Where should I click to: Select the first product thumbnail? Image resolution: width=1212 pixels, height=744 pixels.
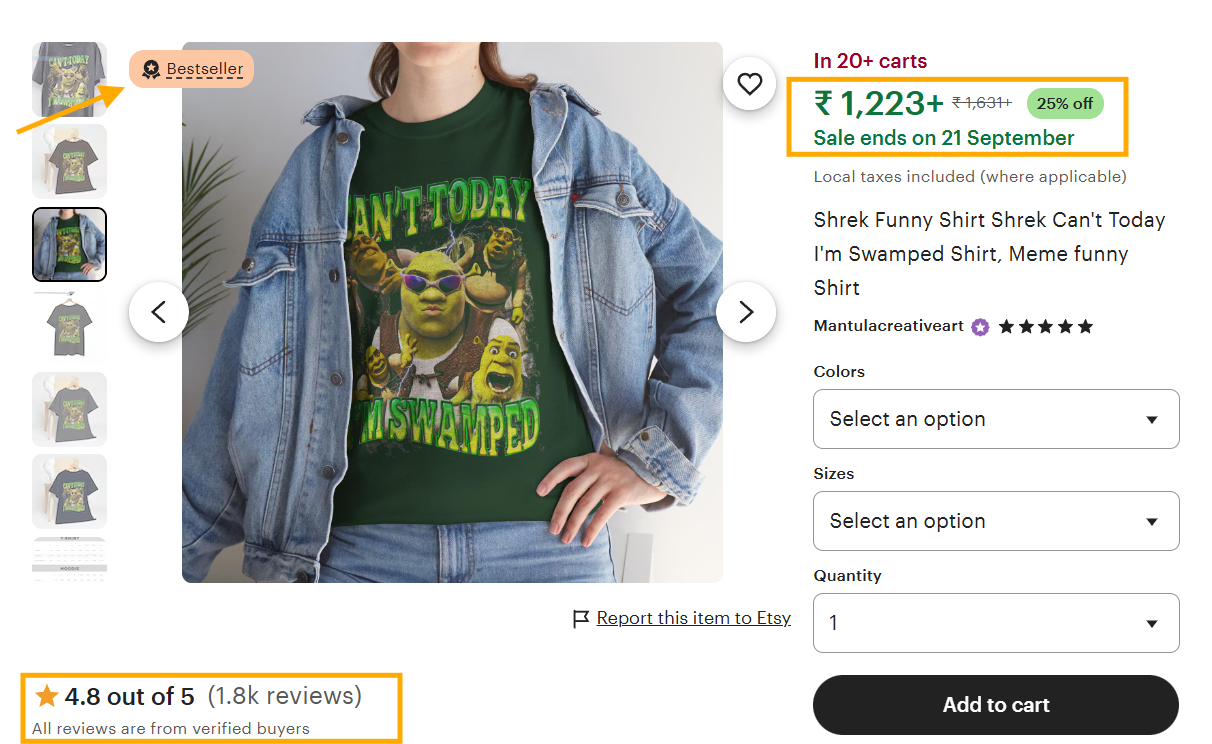coord(69,79)
